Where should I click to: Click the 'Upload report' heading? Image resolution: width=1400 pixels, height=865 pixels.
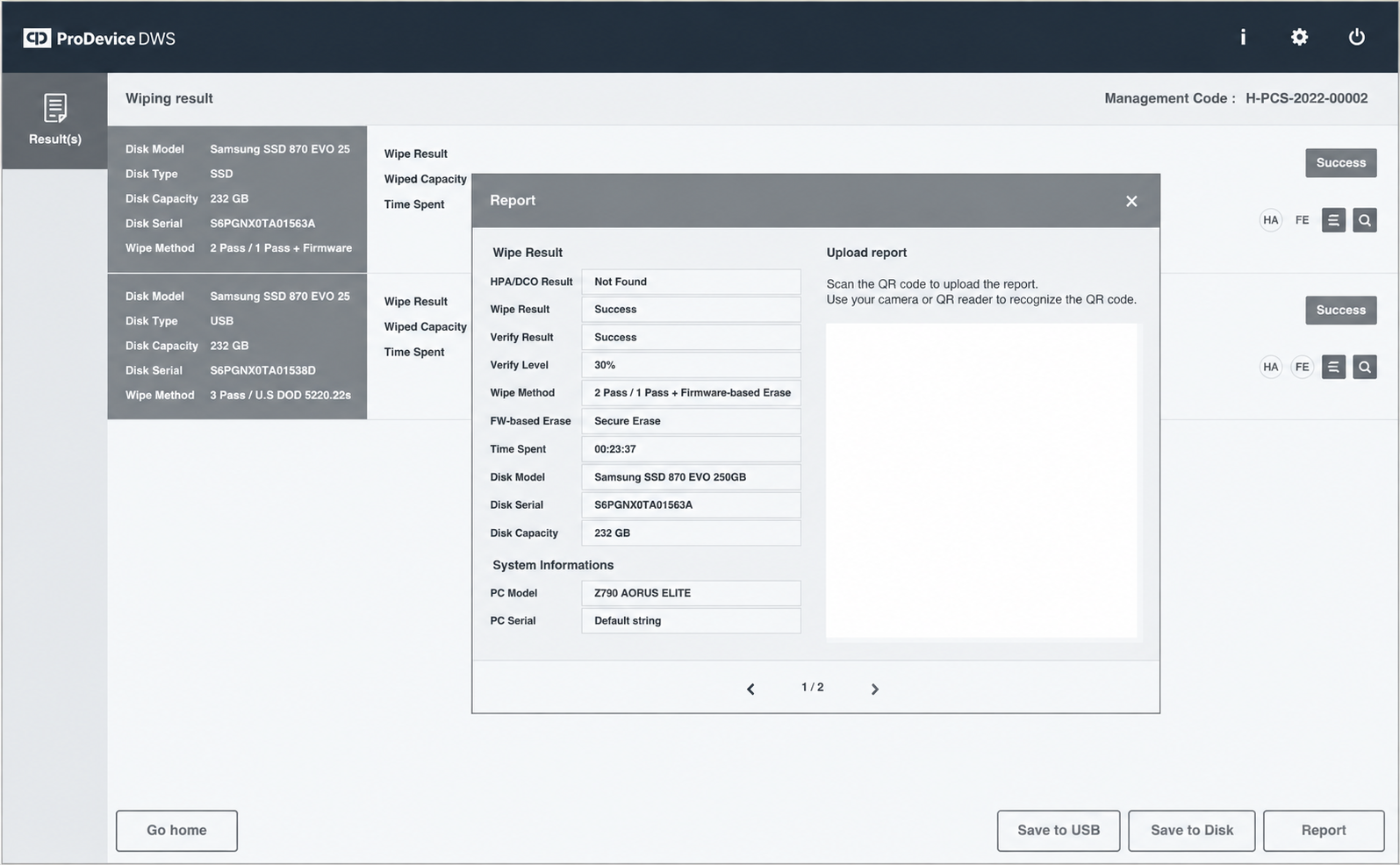(x=866, y=253)
